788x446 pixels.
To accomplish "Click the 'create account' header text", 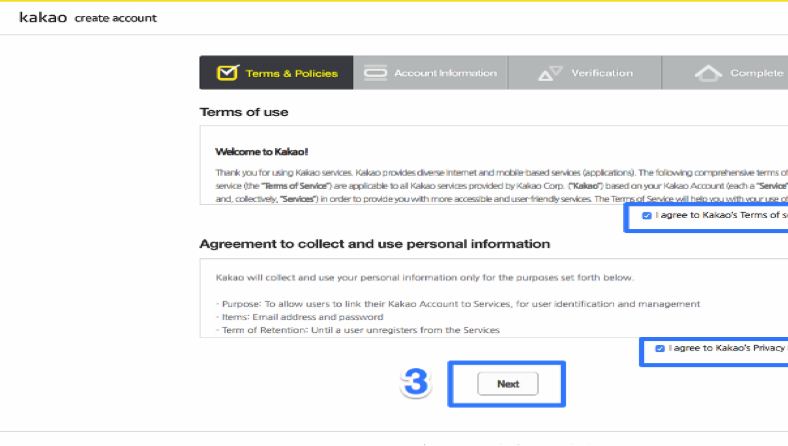I will click(116, 18).
